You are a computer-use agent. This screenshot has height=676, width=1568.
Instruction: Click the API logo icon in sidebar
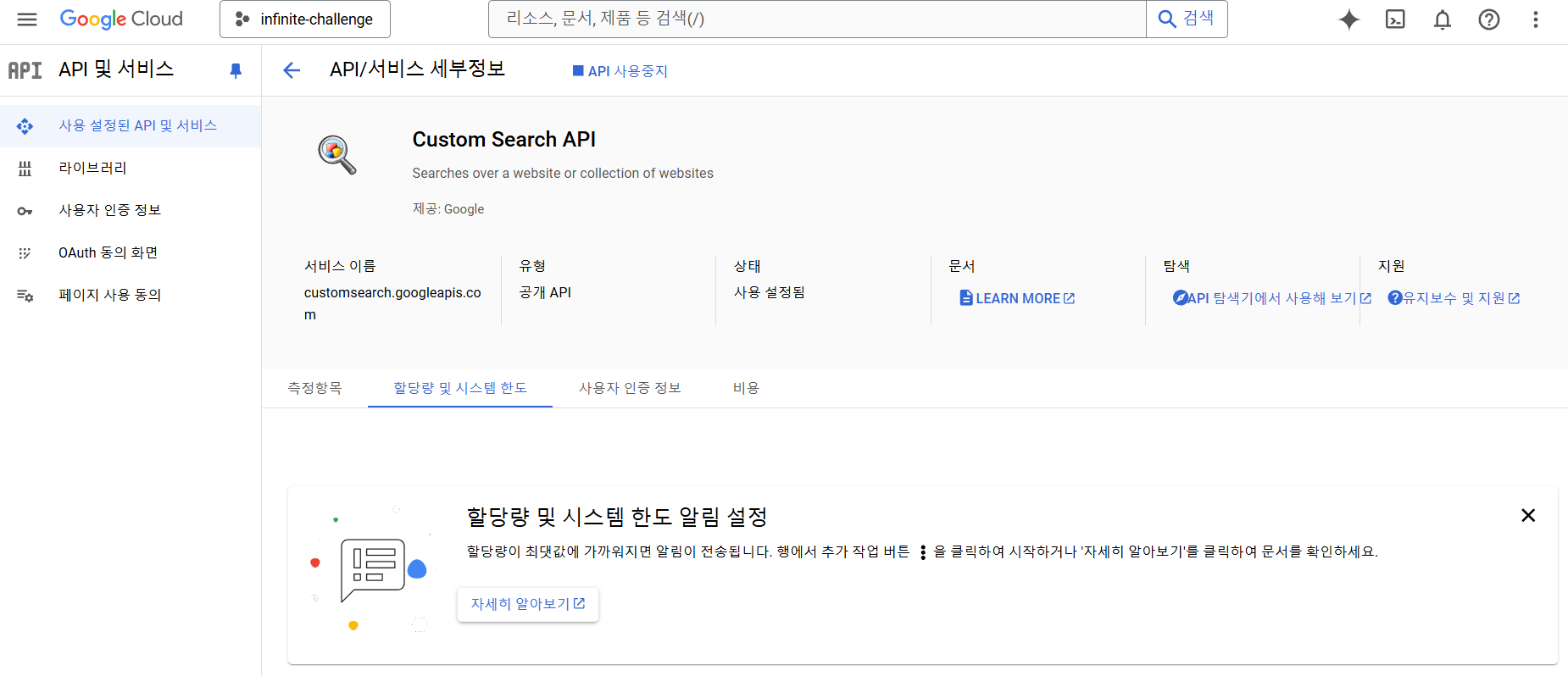(x=25, y=70)
